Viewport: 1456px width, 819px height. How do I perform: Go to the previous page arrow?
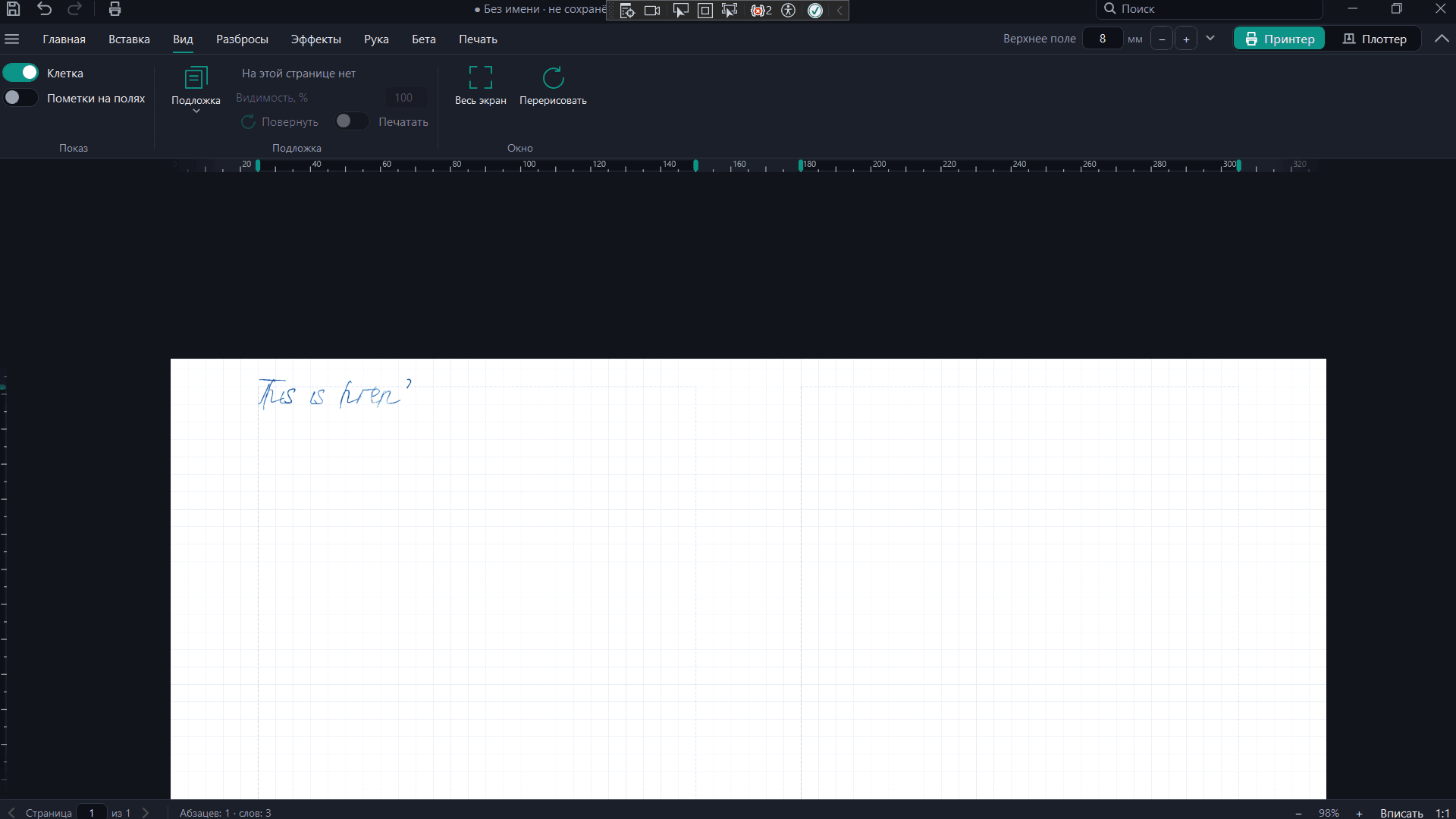(11, 813)
